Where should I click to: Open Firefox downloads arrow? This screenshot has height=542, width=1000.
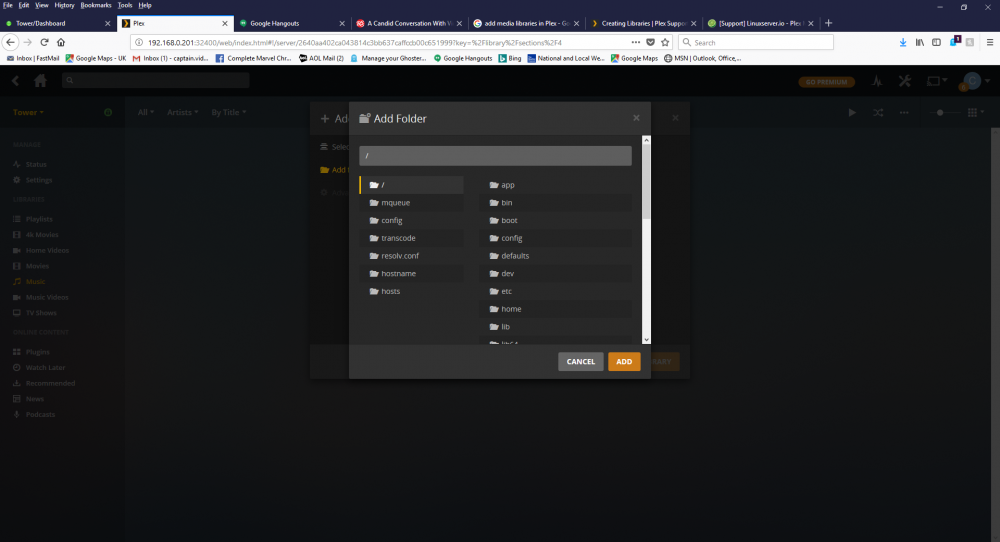903,42
